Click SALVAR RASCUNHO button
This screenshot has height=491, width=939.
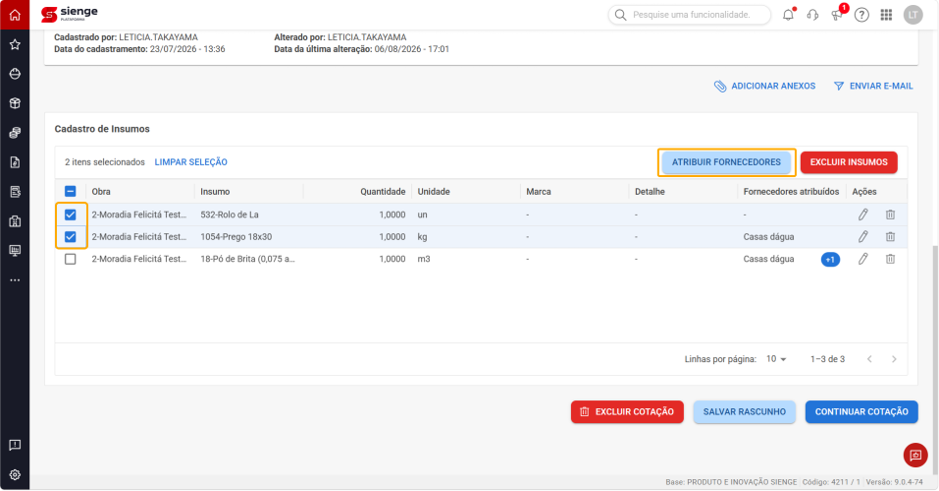744,412
